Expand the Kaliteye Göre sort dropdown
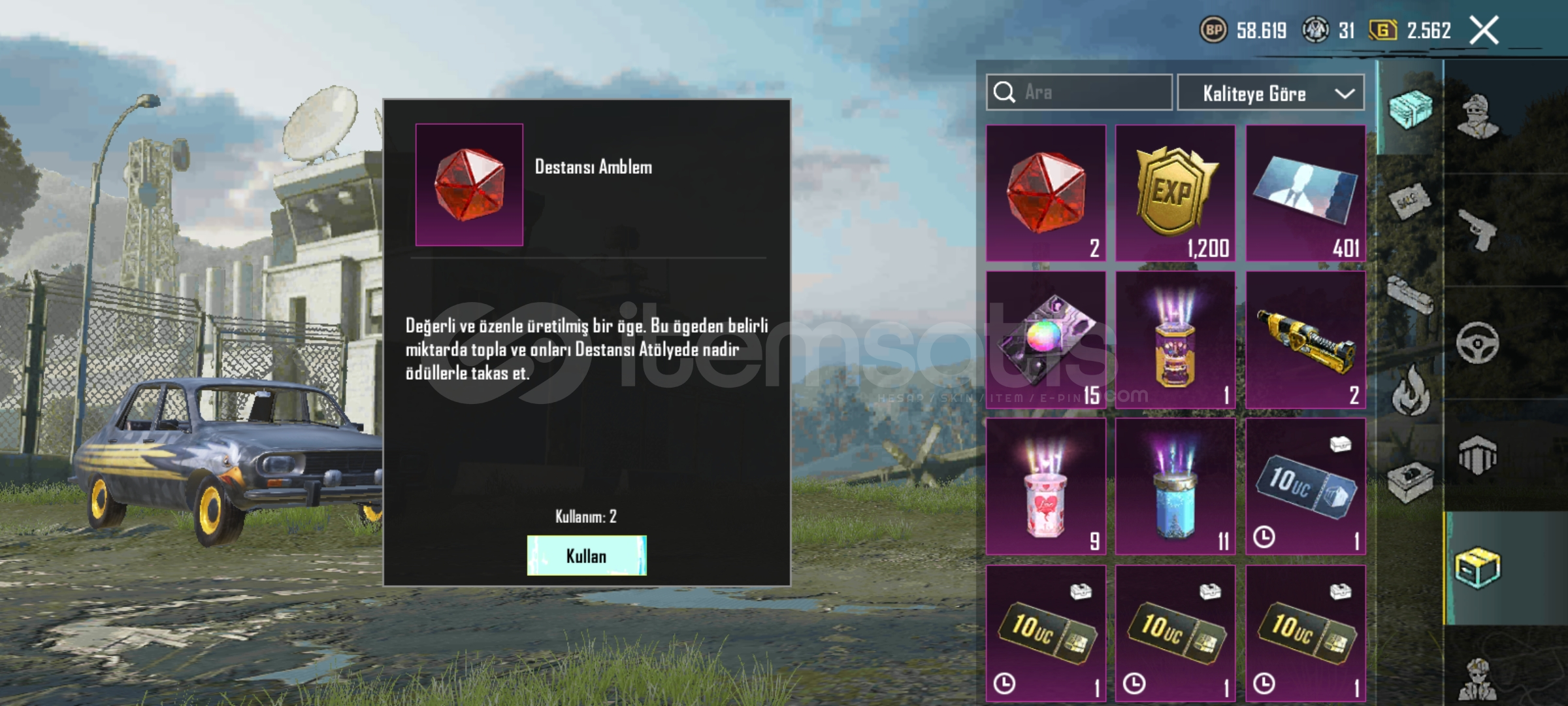This screenshot has height=706, width=1568. [1271, 93]
